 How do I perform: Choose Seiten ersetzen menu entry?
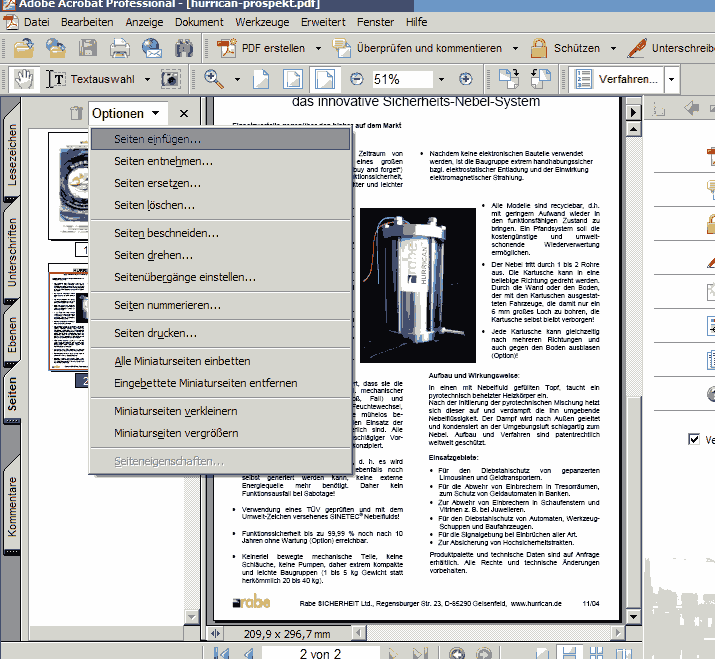tap(220, 183)
